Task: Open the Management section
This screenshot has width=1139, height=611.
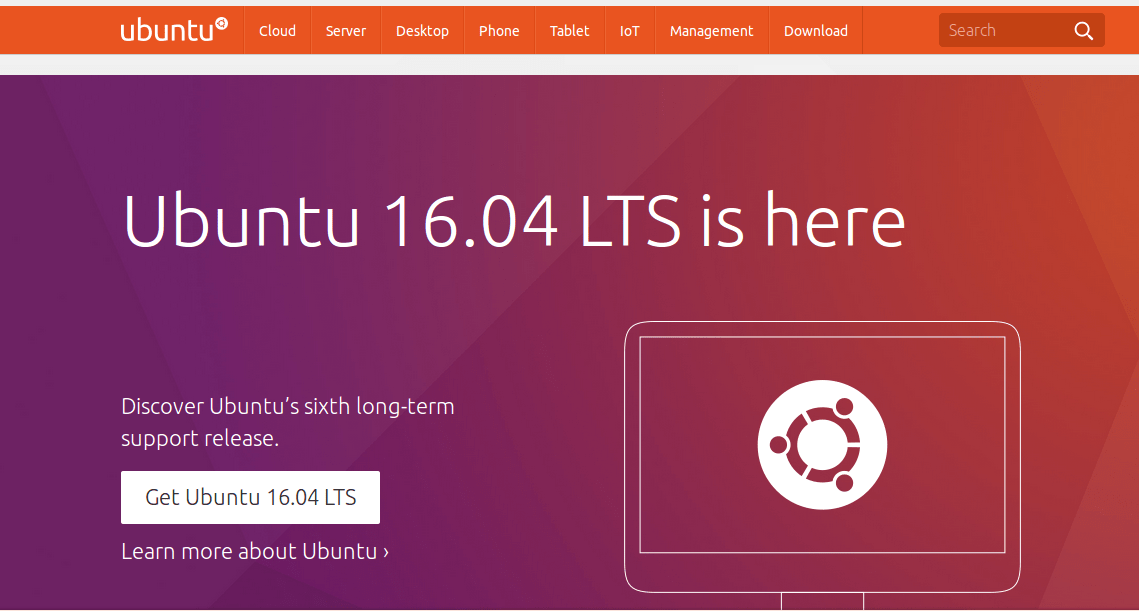Action: 711,30
